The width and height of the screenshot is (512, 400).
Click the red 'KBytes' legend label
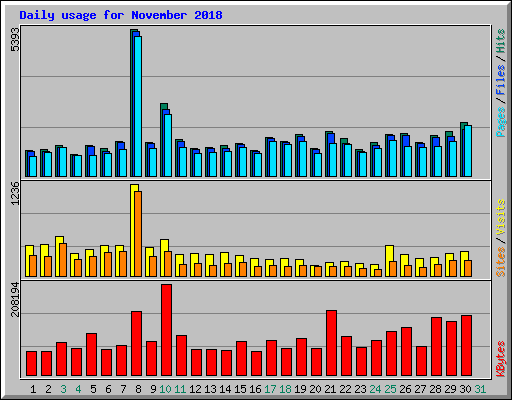tap(501, 359)
